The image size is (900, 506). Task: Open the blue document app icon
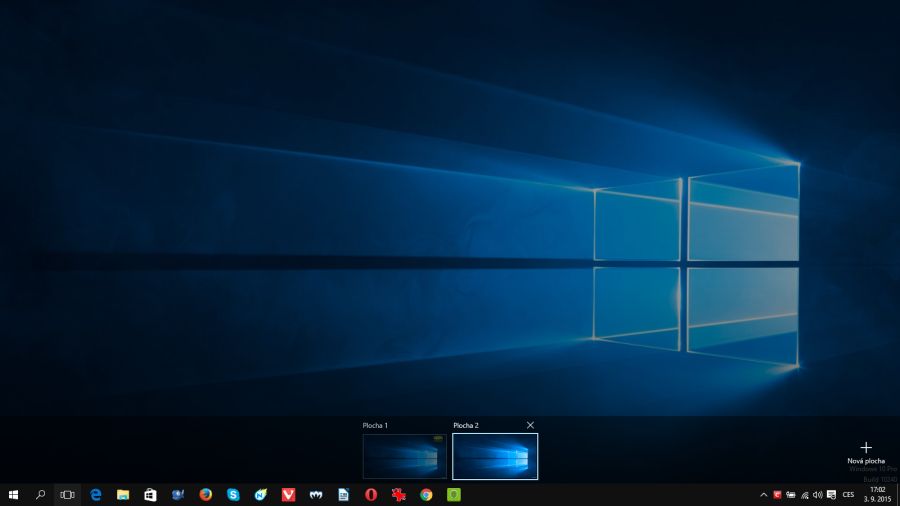point(343,495)
